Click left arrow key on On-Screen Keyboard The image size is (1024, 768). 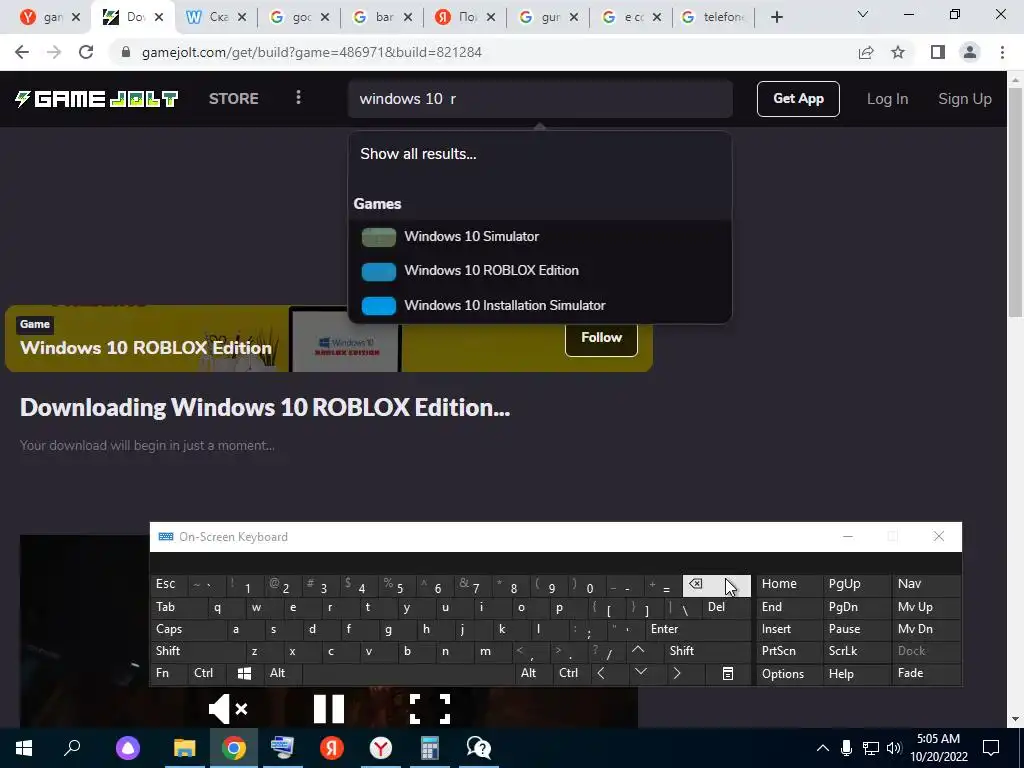601,673
